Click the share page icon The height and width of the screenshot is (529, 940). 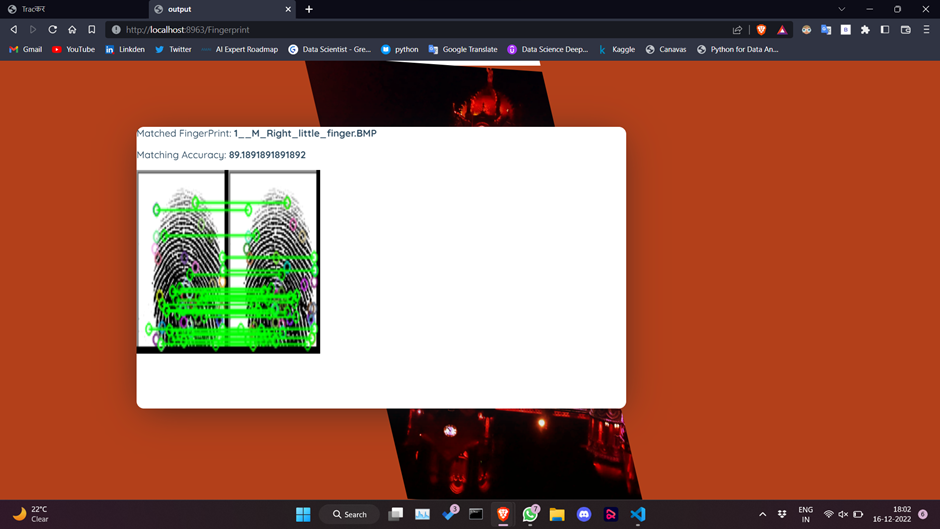tap(737, 29)
